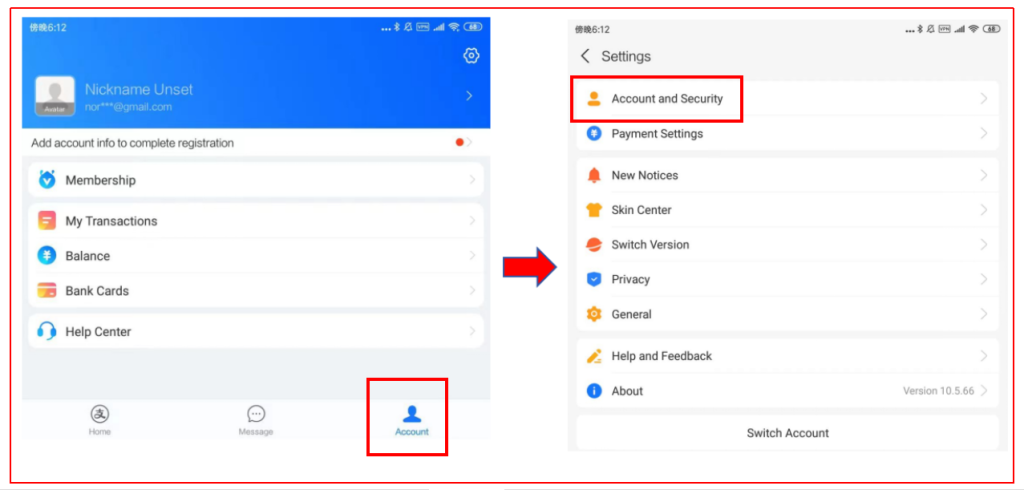Tap the Membership crown icon
Screen dimensions: 1024x490
(47, 180)
